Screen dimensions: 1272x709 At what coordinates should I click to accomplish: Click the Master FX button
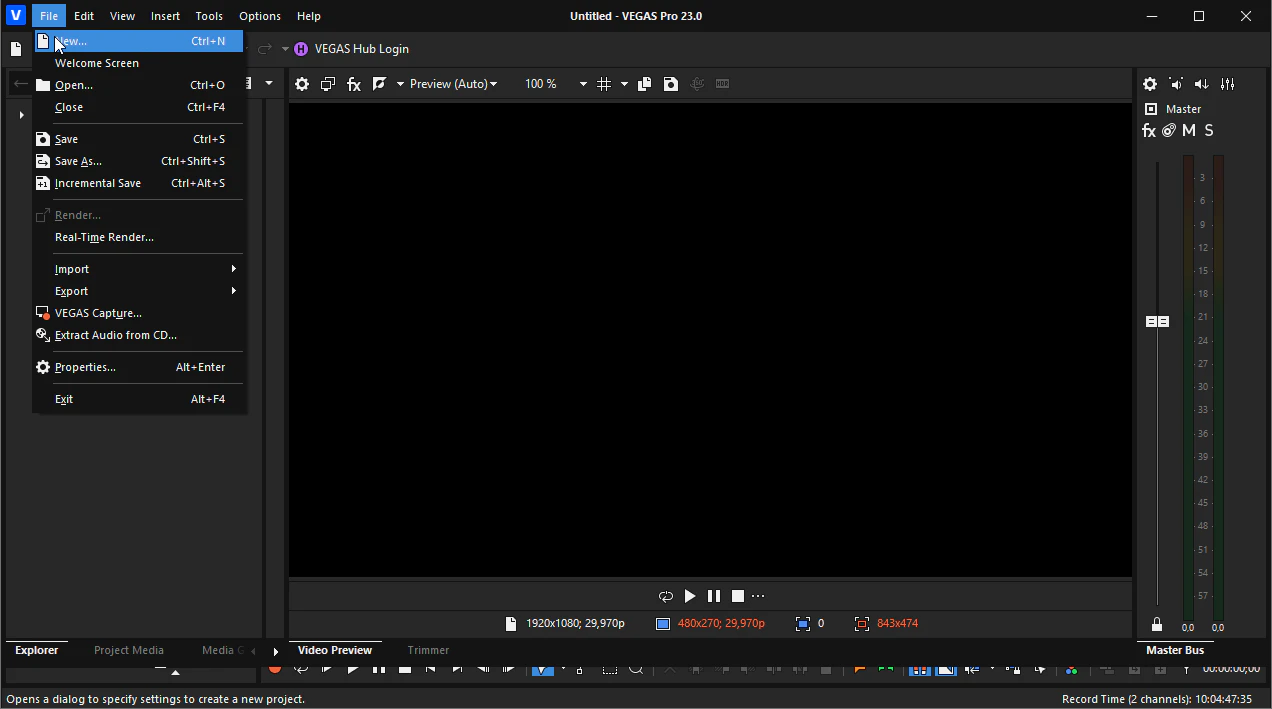point(1149,131)
